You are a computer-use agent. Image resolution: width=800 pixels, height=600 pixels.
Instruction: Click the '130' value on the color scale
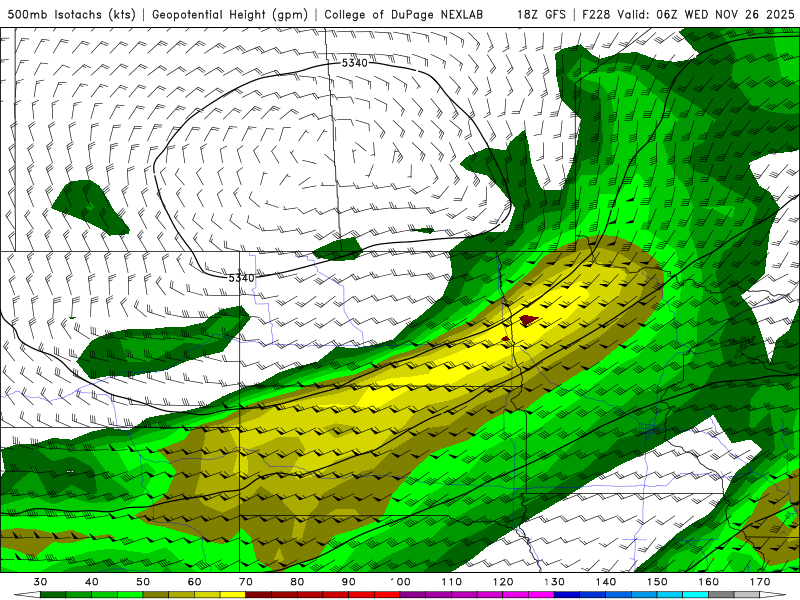[554, 582]
